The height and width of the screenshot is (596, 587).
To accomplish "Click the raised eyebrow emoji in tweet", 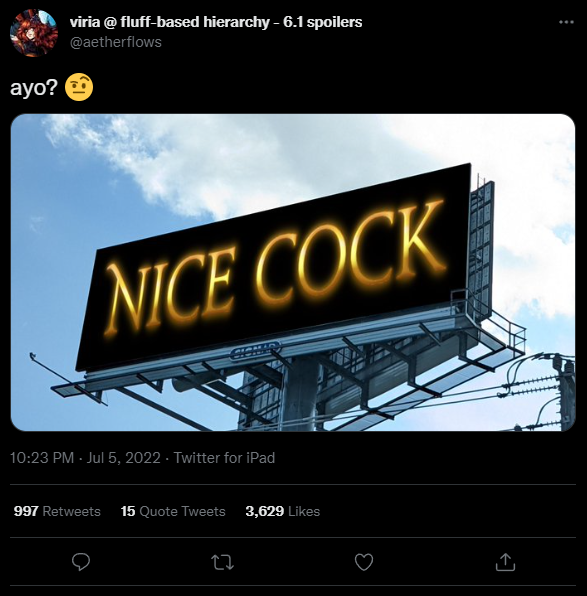I will click(79, 87).
